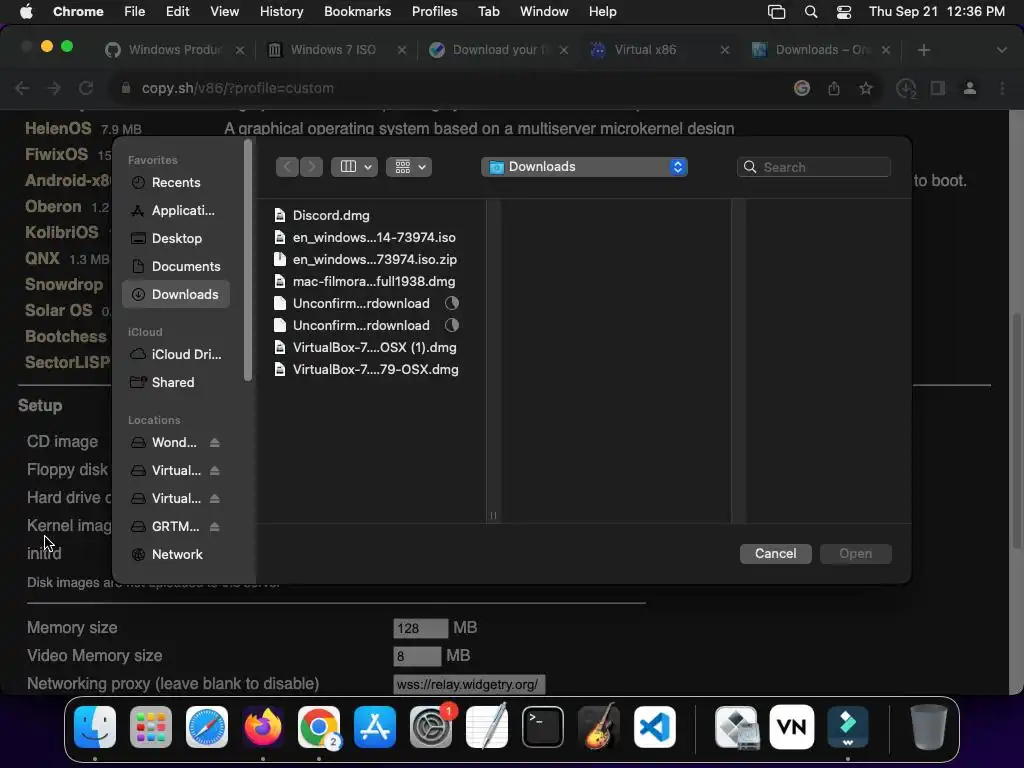Launch Firefox from the Dock
The image size is (1024, 768).
click(x=263, y=727)
